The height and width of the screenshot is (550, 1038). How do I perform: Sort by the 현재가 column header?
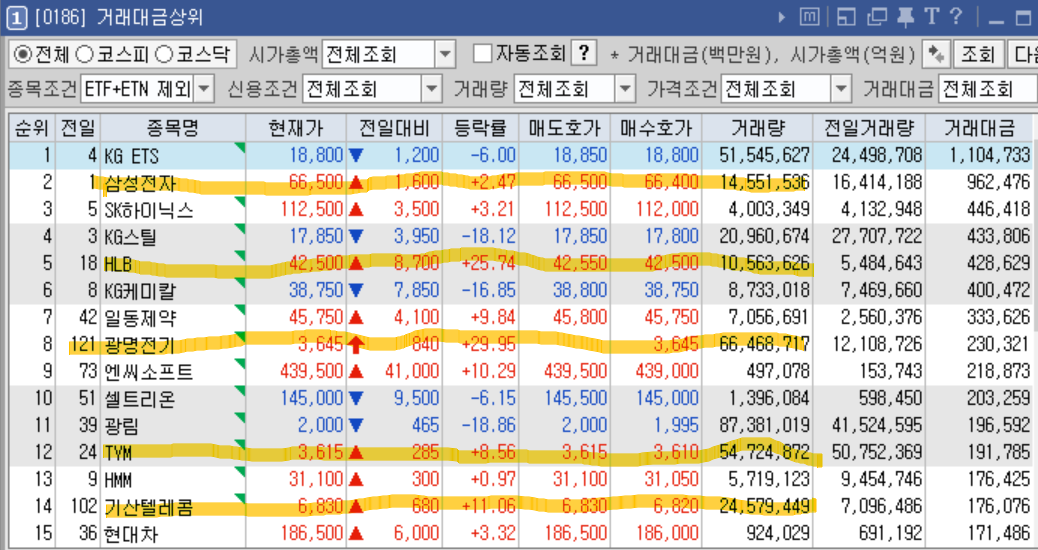pos(296,128)
